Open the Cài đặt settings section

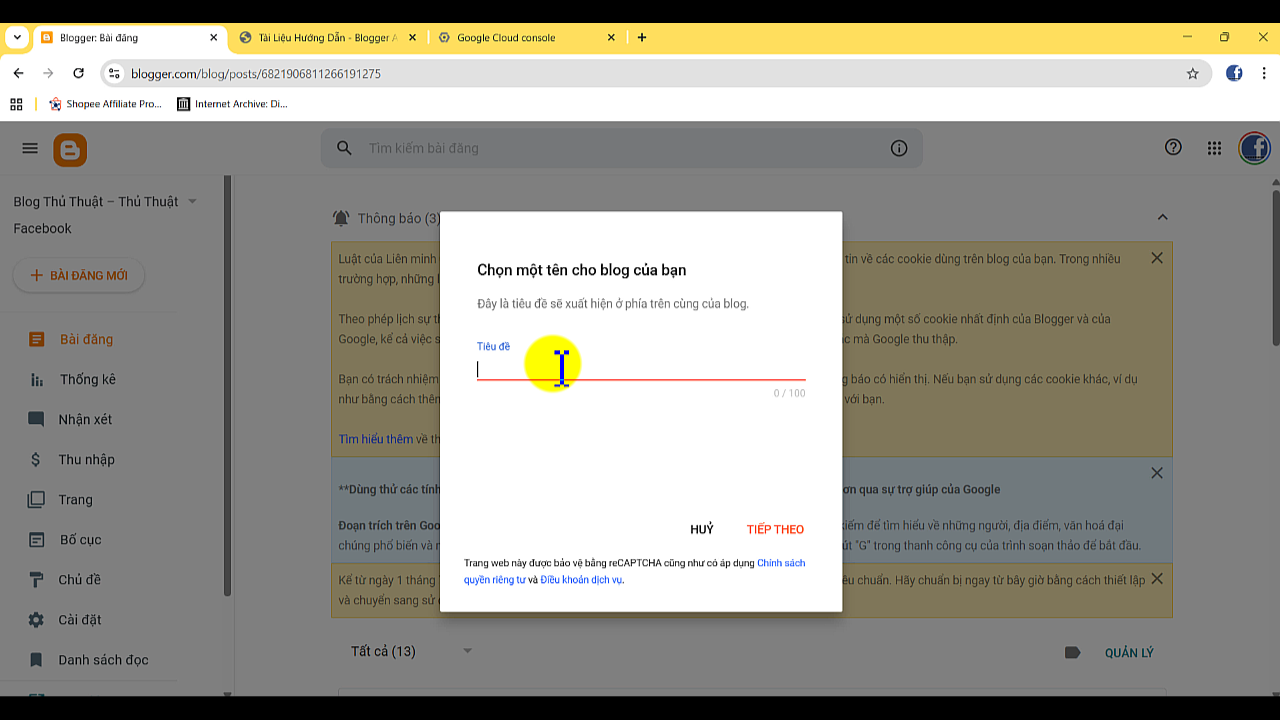(x=34, y=619)
